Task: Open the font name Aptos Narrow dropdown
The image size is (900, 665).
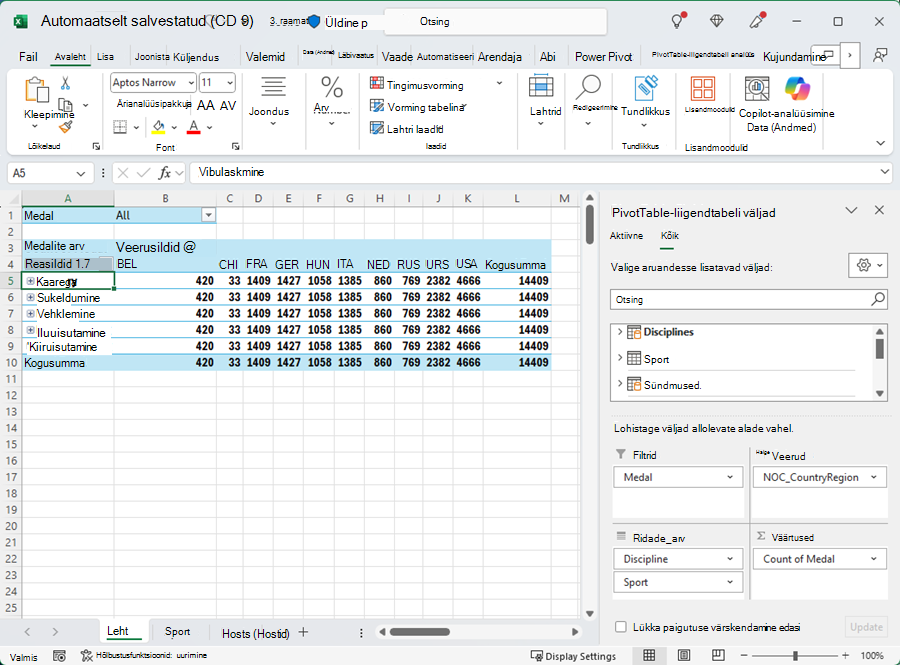Action: point(191,83)
